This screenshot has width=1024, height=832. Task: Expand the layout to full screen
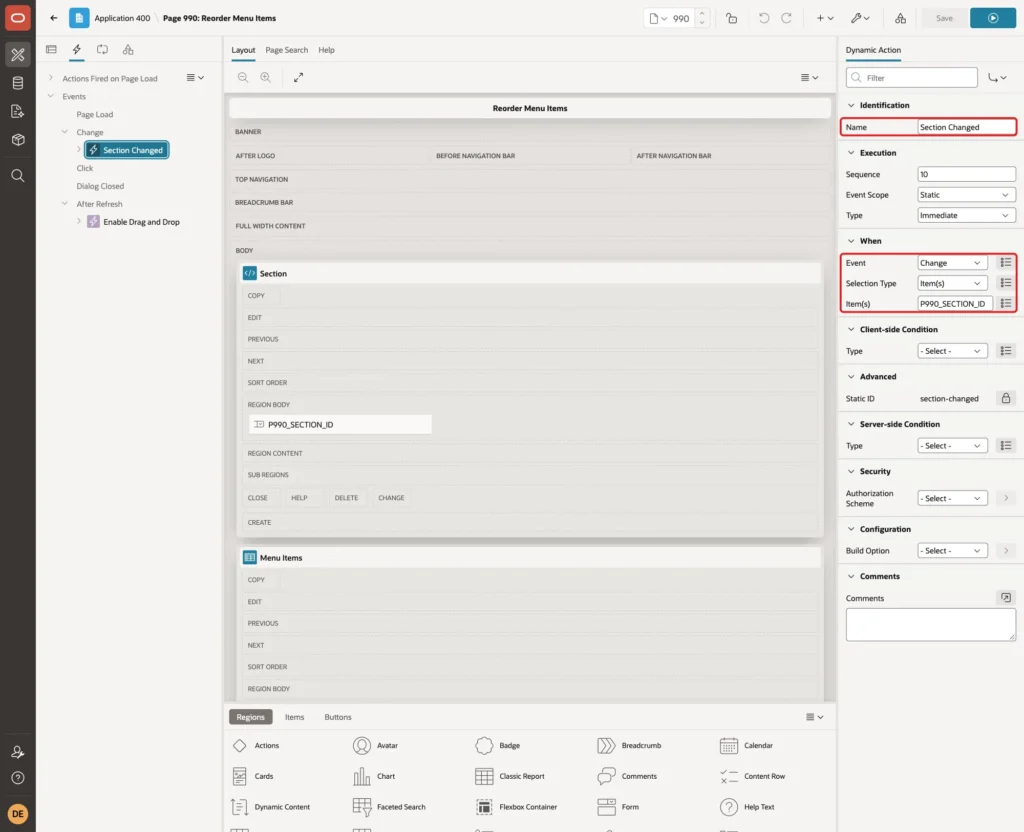click(x=298, y=77)
